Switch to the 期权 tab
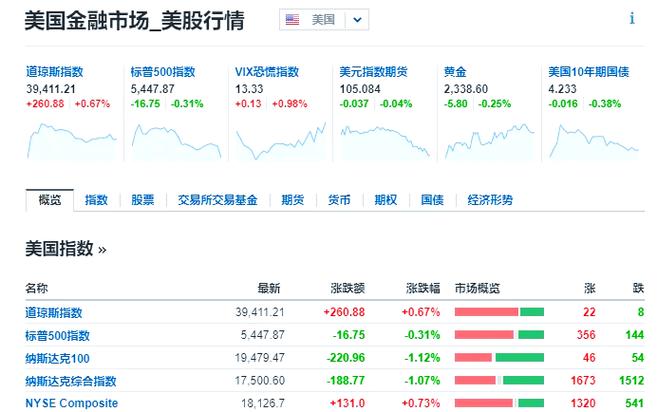The image size is (657, 412). tap(385, 200)
